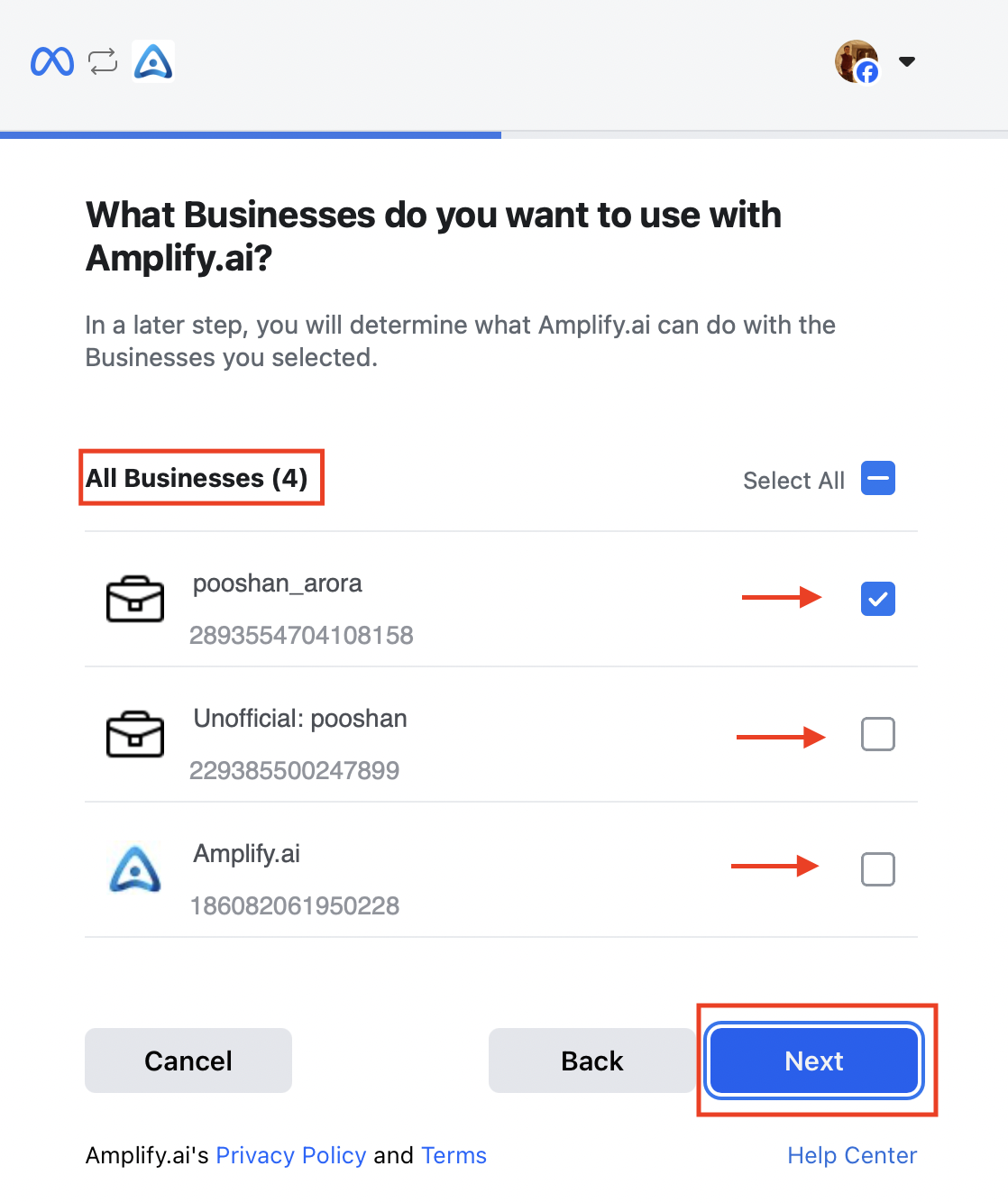This screenshot has height=1203, width=1008.
Task: Open the Help Center link
Action: tap(852, 1155)
